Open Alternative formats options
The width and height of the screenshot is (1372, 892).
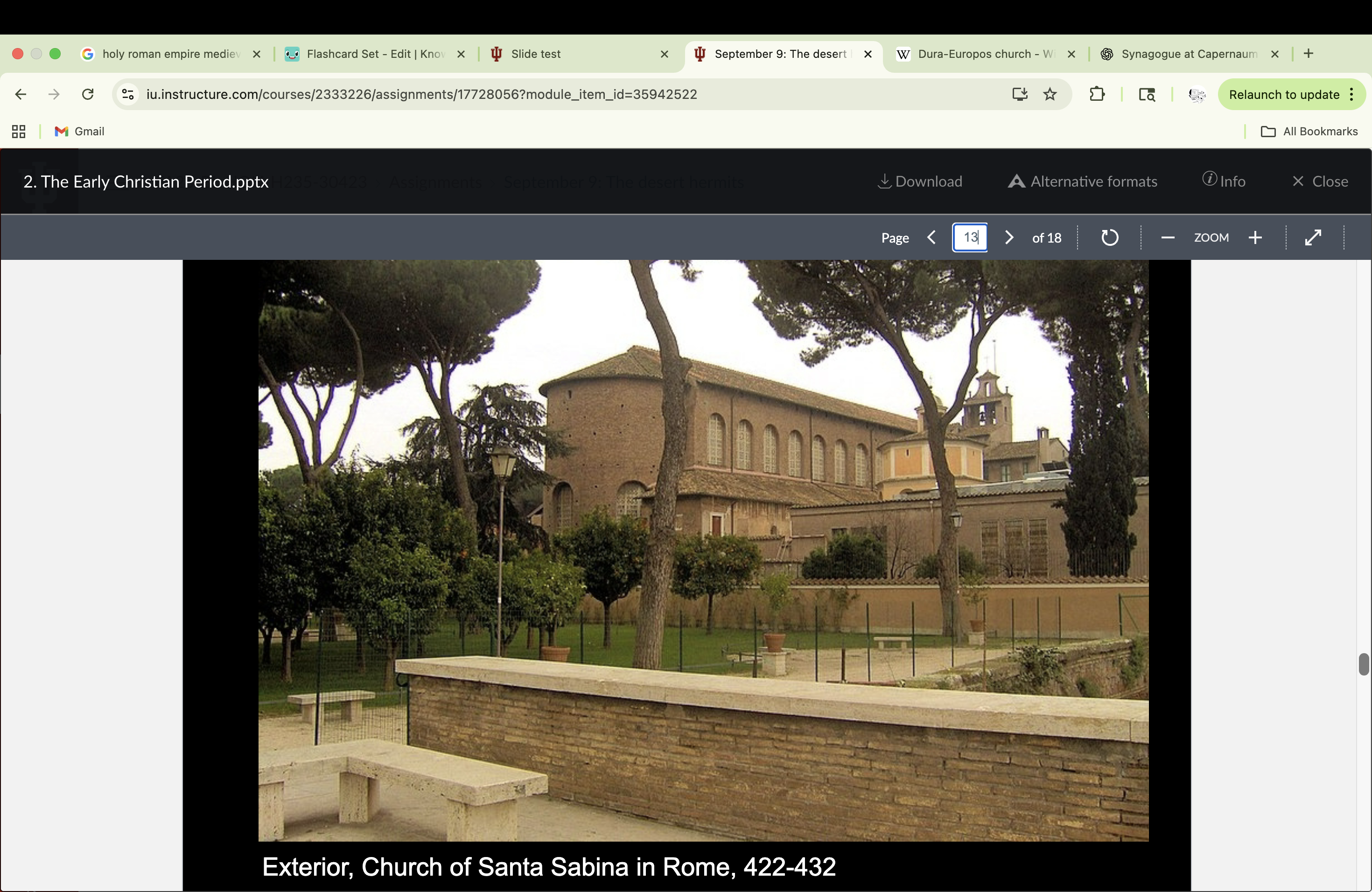[x=1082, y=181]
